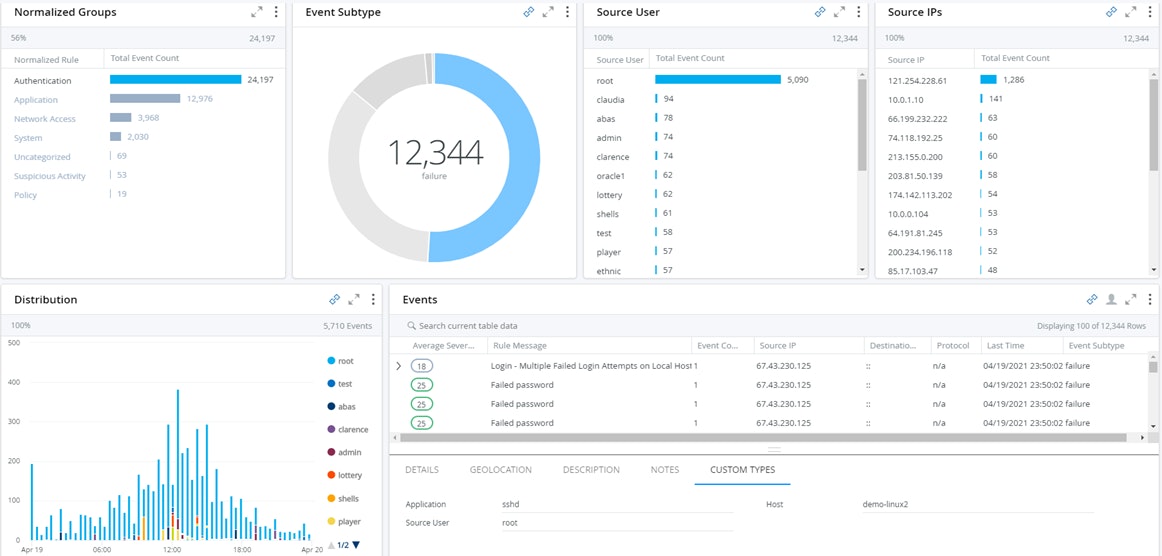The width and height of the screenshot is (1162, 556).
Task: Go to next page of the Distribution legend
Action: 356,545
